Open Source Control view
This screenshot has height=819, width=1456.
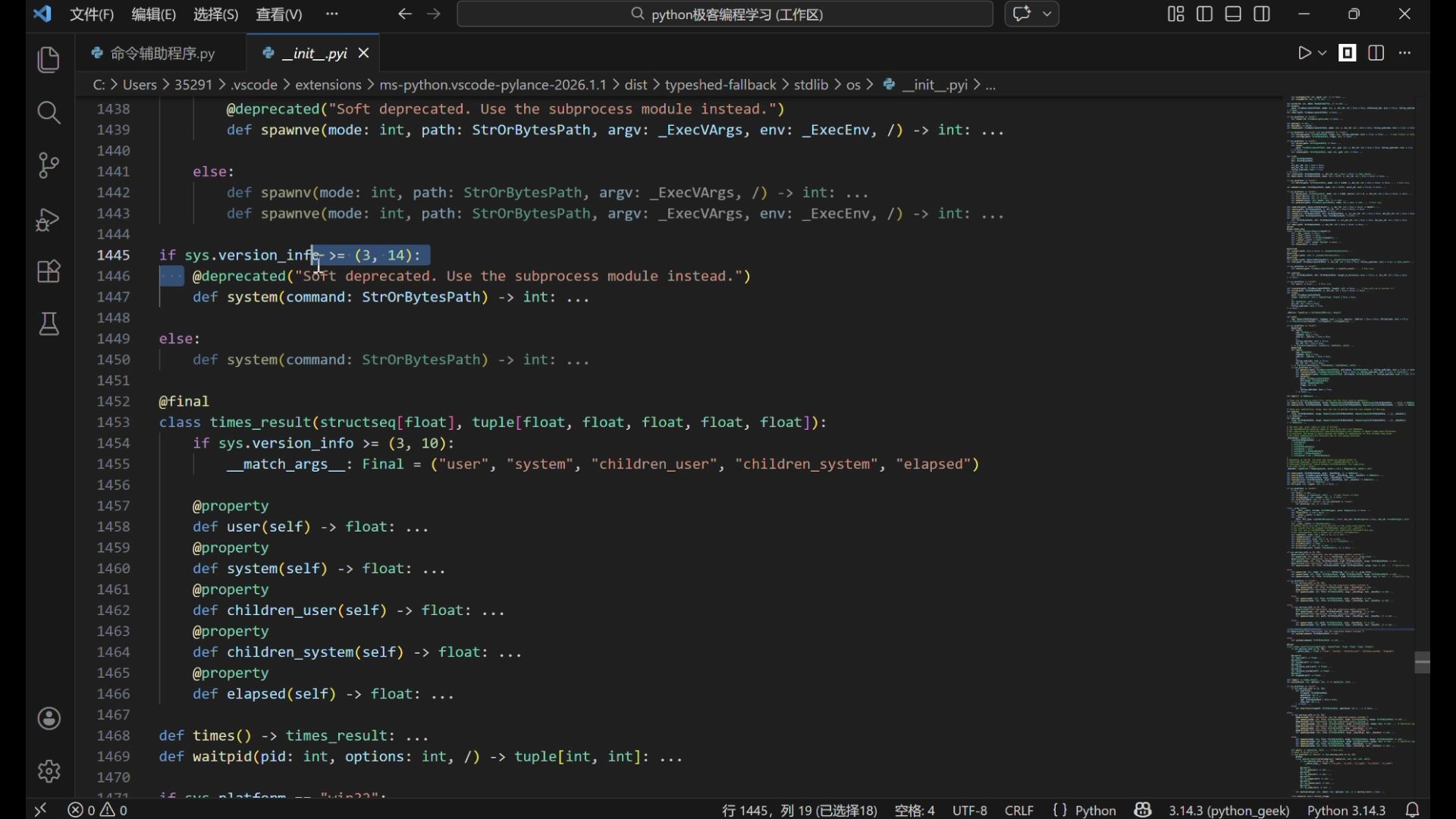point(49,165)
